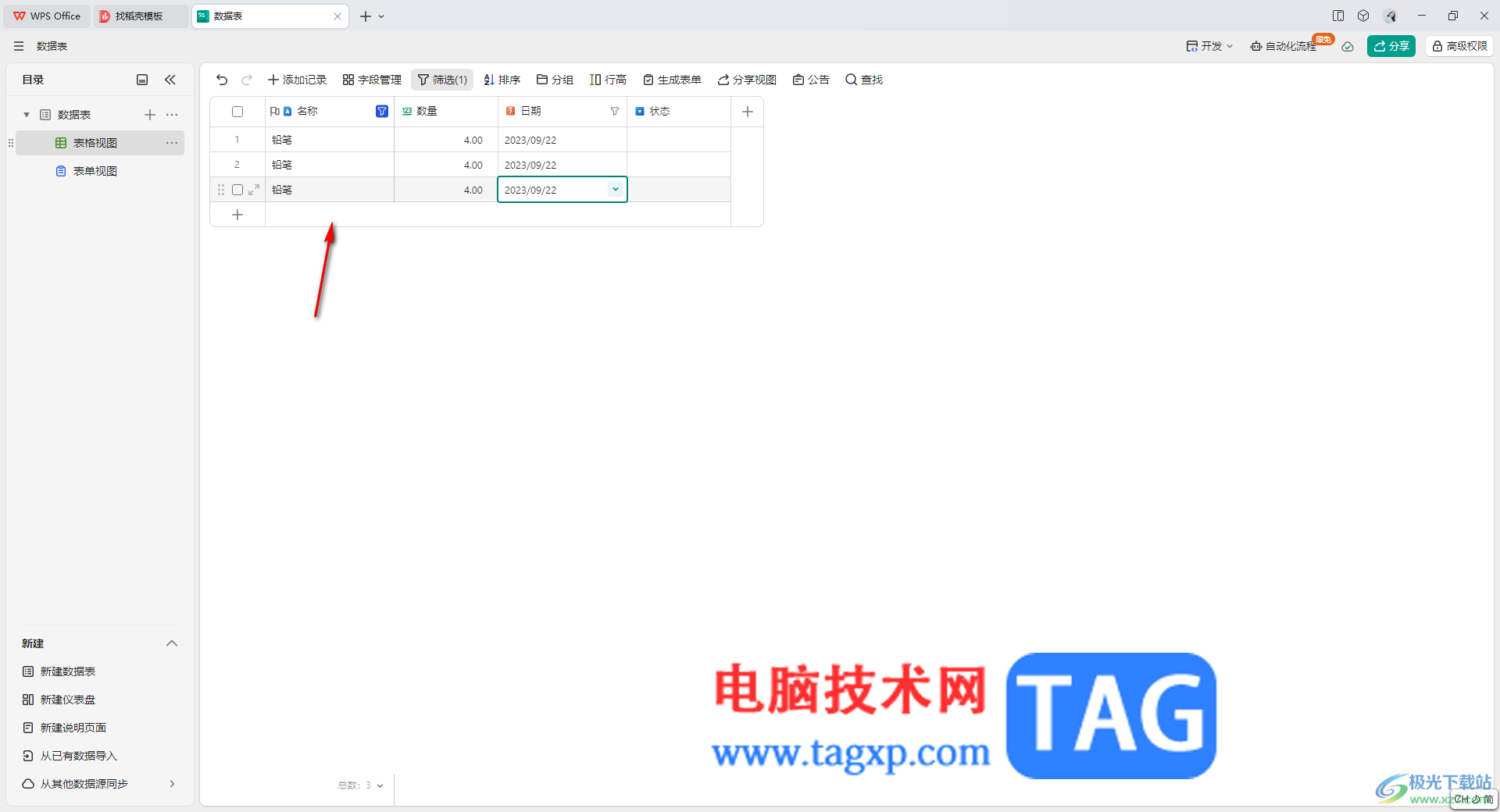
Task: Add a new row with bottom plus
Action: [x=237, y=215]
